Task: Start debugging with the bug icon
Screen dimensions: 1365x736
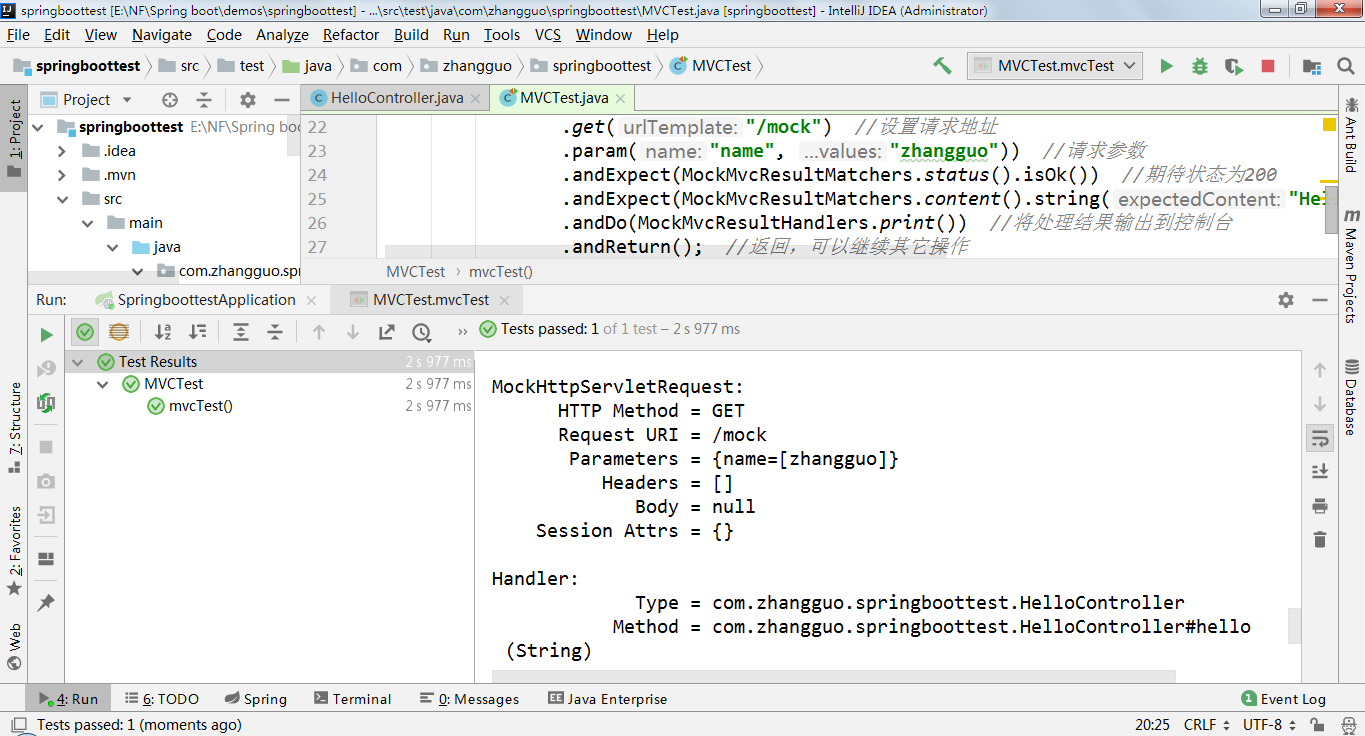Action: pos(1200,66)
